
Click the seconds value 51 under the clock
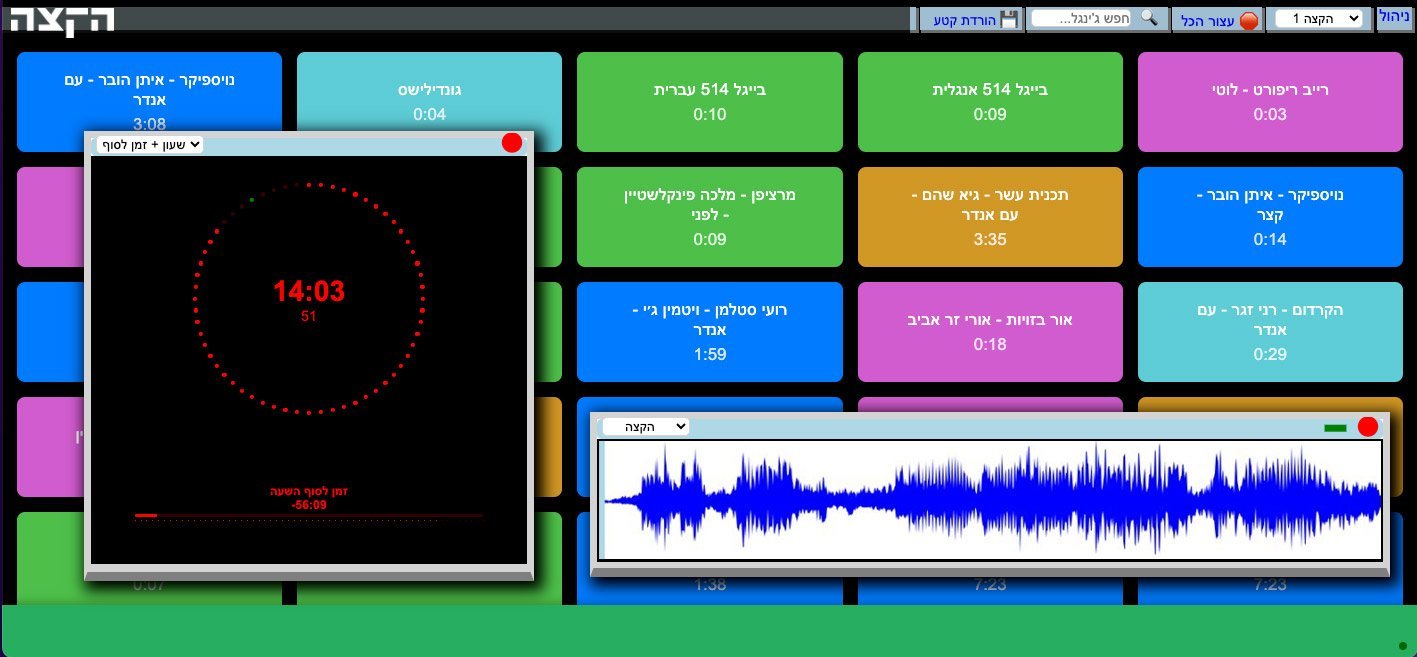point(309,316)
